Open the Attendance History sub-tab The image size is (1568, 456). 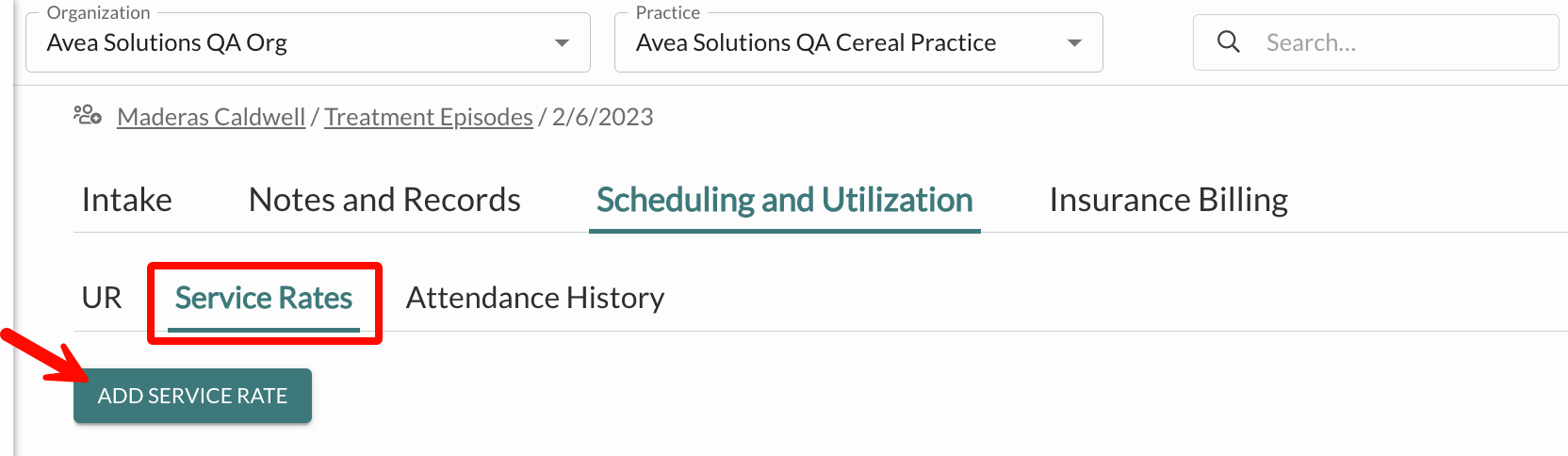coord(535,298)
